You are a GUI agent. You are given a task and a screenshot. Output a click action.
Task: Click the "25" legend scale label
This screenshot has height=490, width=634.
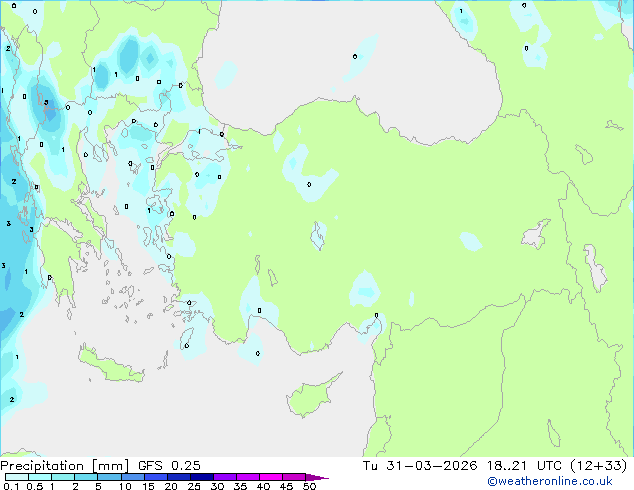click(x=194, y=486)
